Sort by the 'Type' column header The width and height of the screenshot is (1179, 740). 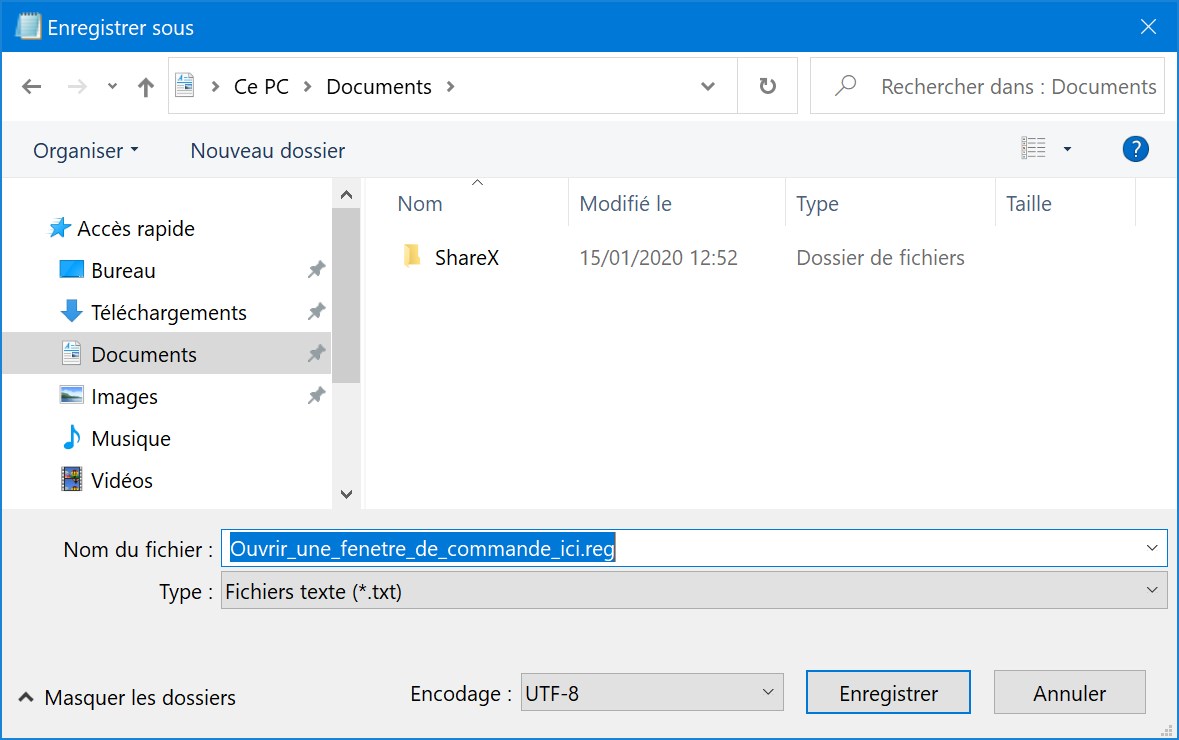click(x=817, y=204)
